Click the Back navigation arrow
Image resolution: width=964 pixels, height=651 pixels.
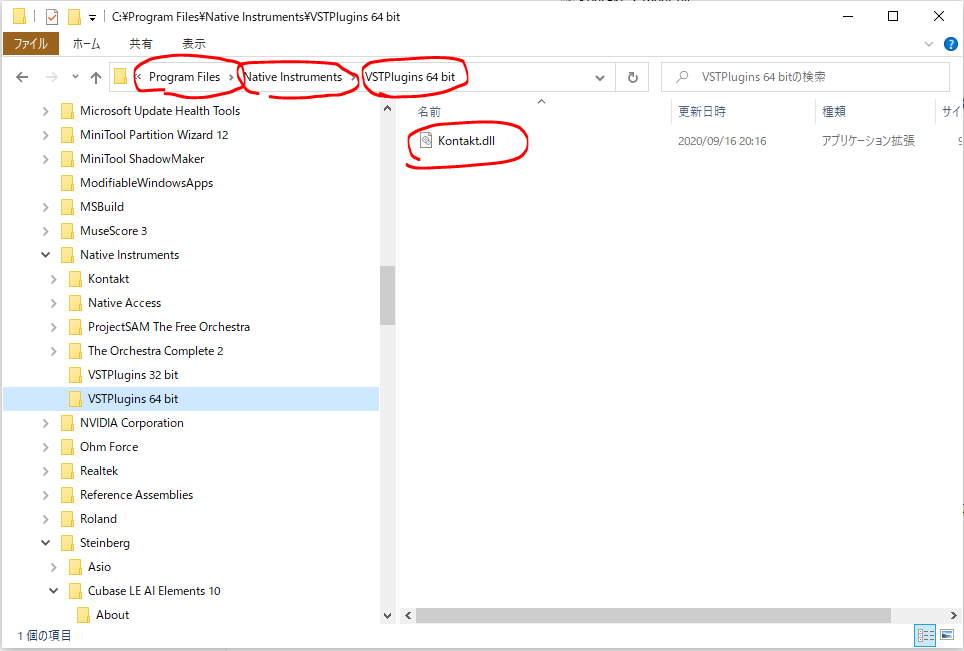(x=22, y=77)
